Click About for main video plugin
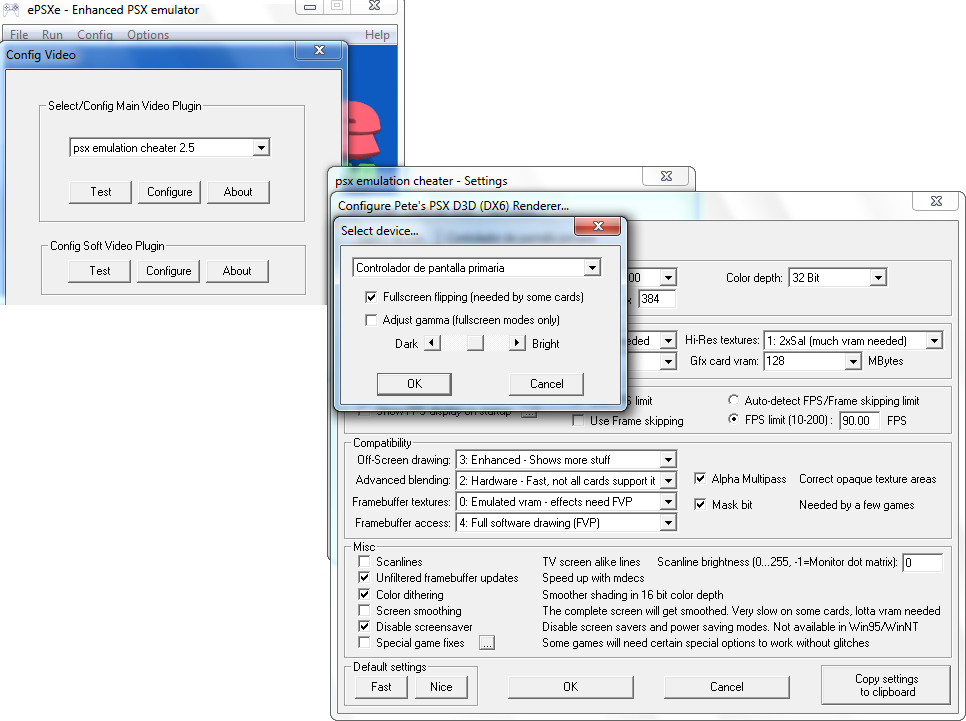Viewport: 966px width, 721px height. click(238, 192)
